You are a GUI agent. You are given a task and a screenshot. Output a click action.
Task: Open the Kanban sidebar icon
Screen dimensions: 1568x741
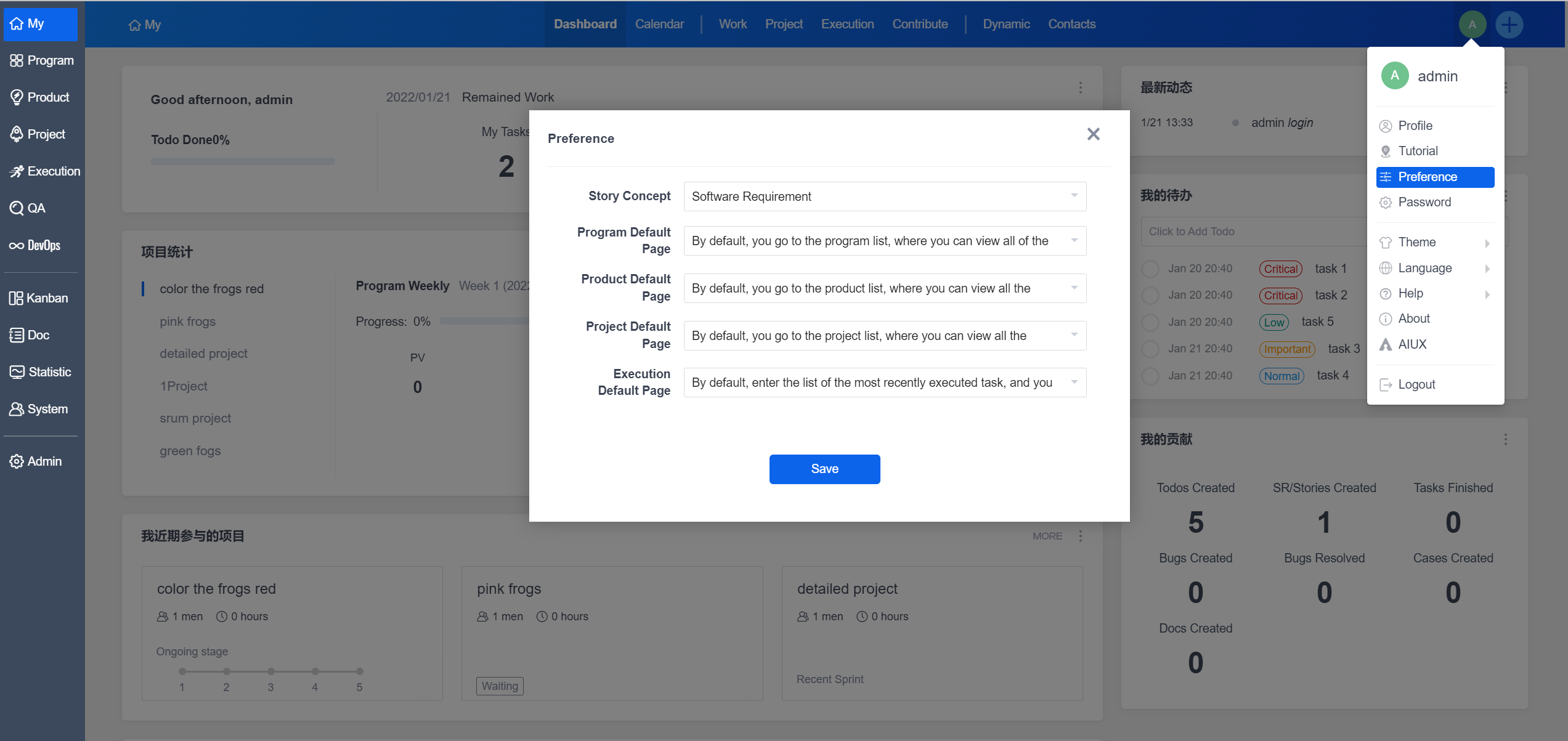[x=16, y=298]
